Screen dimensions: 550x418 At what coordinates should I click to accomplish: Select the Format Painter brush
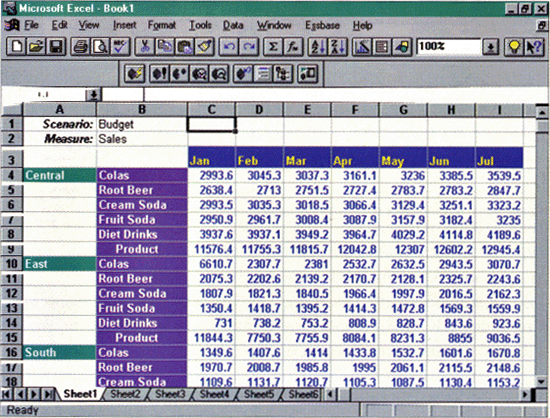204,46
